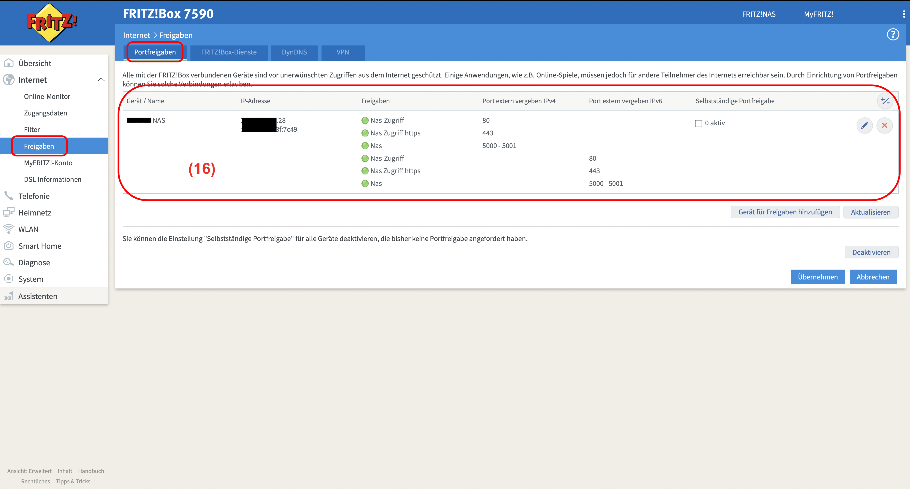The width and height of the screenshot is (910, 489).
Task: Enable the Selbstständige Portfreigabe checkbox
Action: (x=698, y=123)
